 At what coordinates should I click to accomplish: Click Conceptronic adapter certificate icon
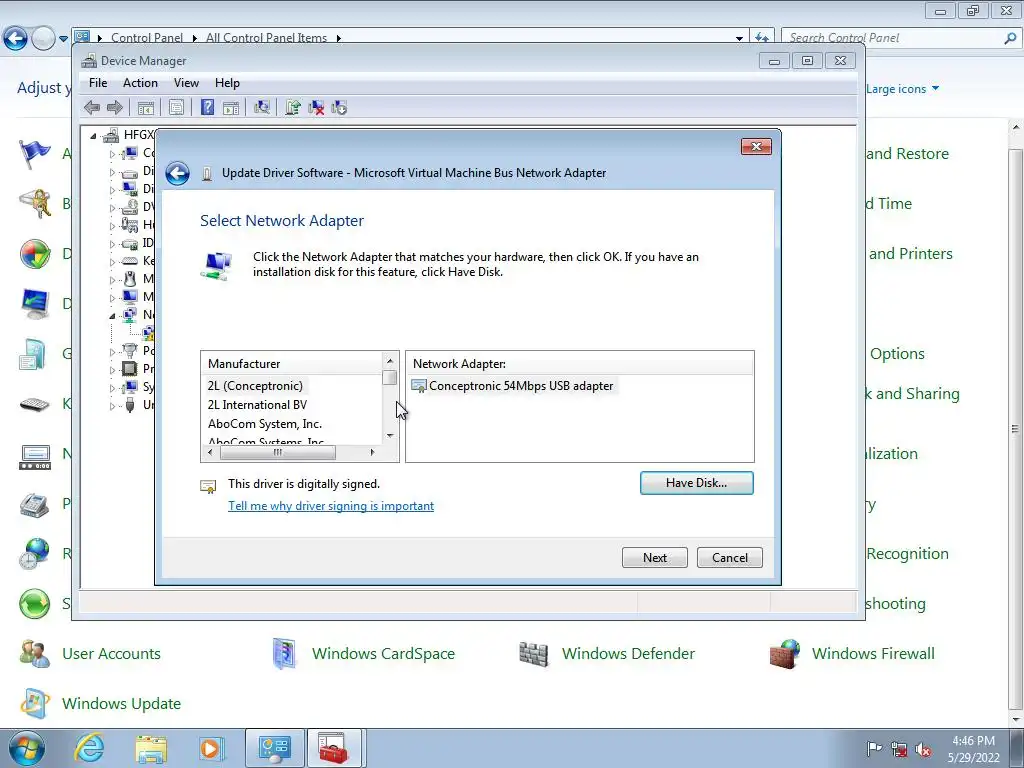(419, 386)
